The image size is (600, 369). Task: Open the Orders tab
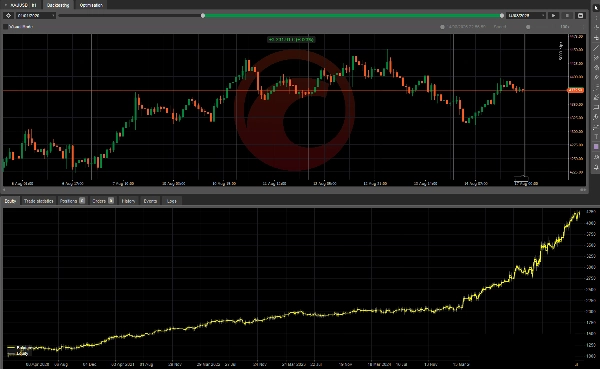coord(103,201)
